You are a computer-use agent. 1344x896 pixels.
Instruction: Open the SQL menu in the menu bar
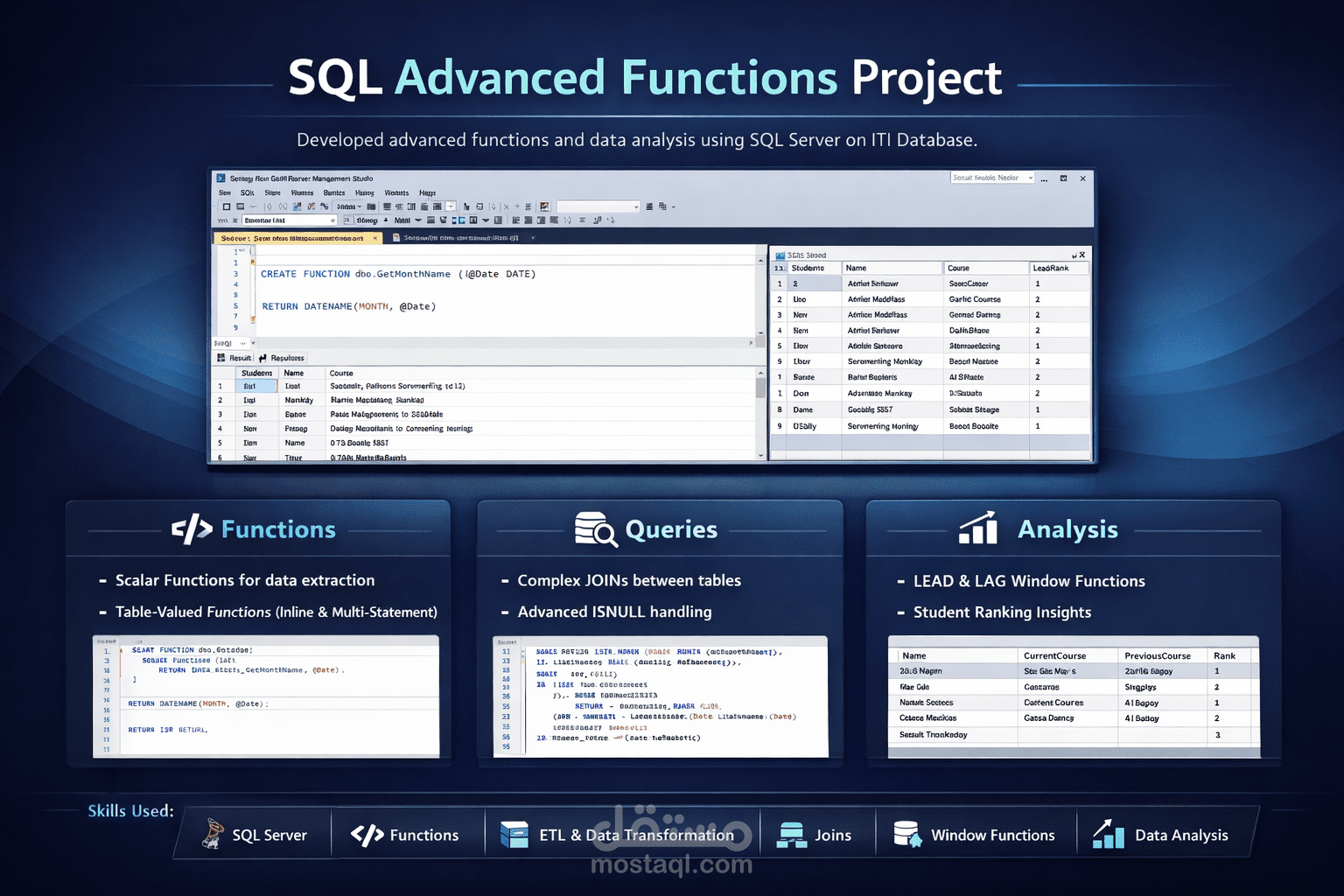point(246,192)
